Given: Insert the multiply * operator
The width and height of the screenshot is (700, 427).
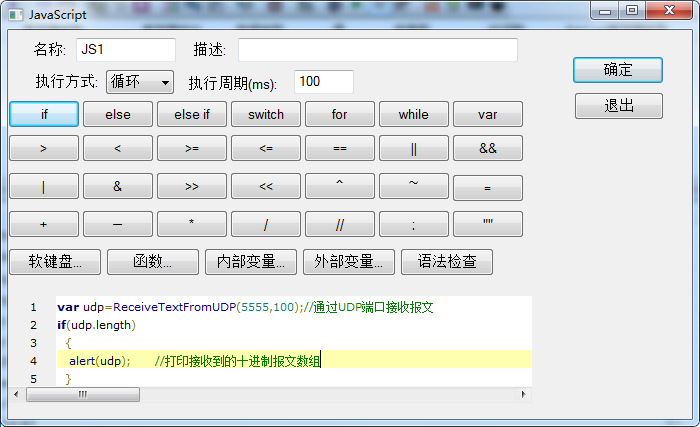Looking at the screenshot, I should pyautogui.click(x=192, y=224).
